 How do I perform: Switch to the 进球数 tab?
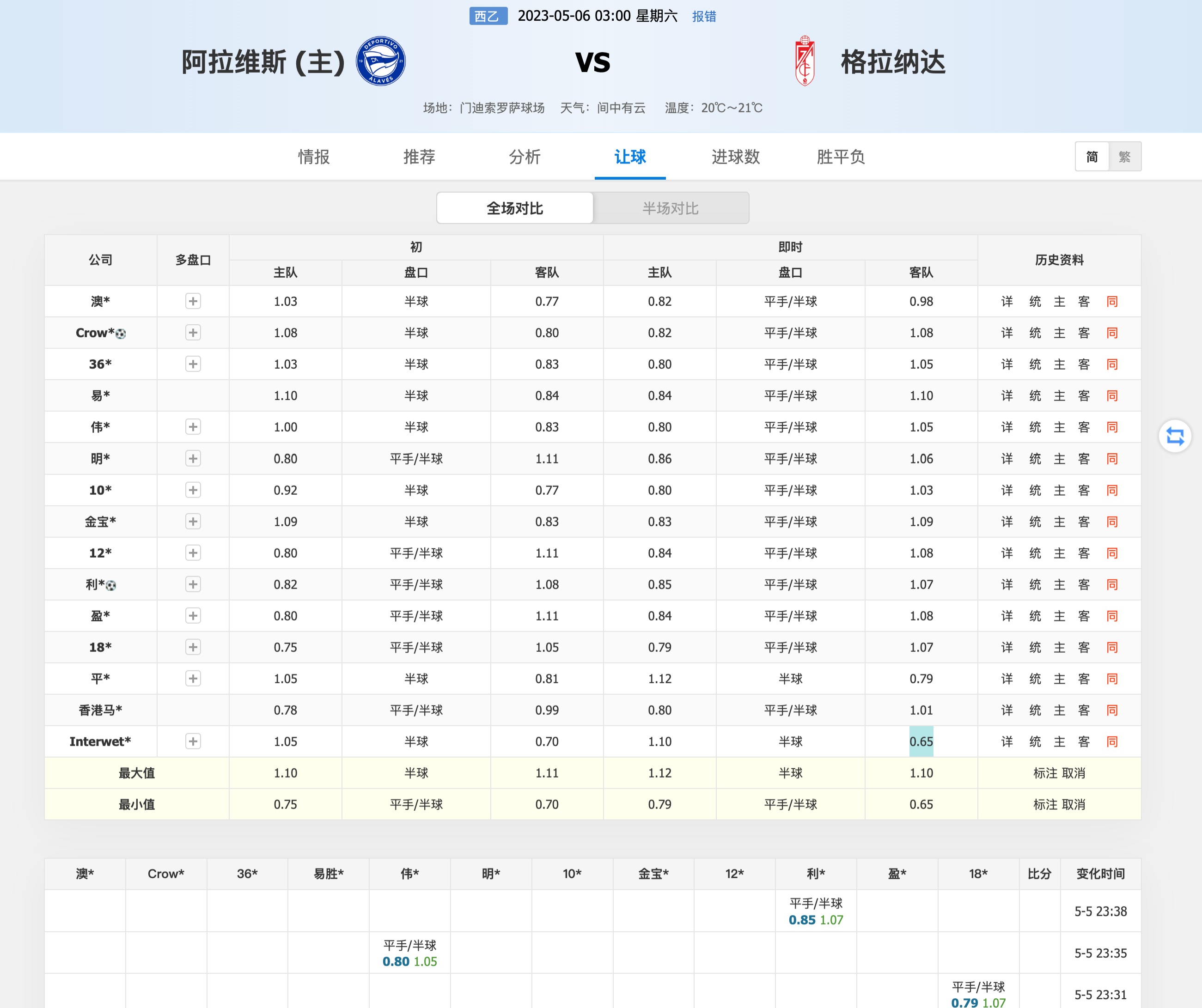(736, 157)
